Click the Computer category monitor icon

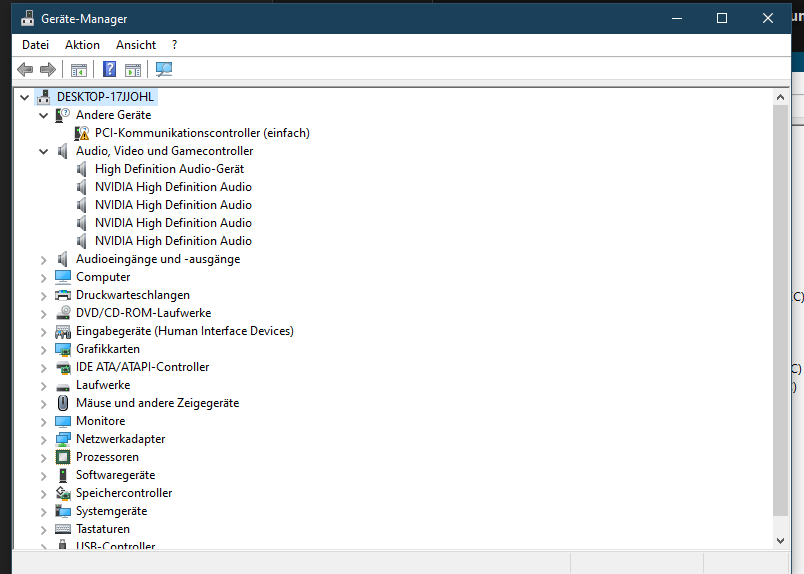[x=63, y=277]
